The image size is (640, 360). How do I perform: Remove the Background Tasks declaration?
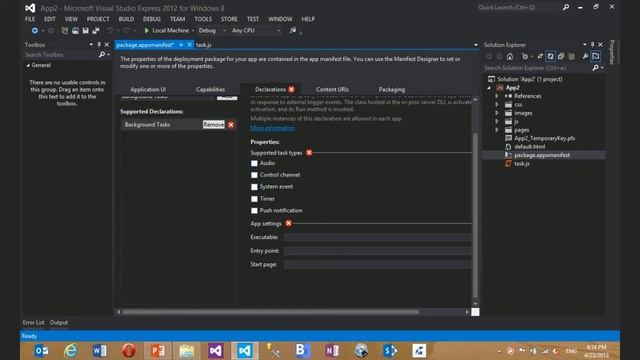pos(213,124)
